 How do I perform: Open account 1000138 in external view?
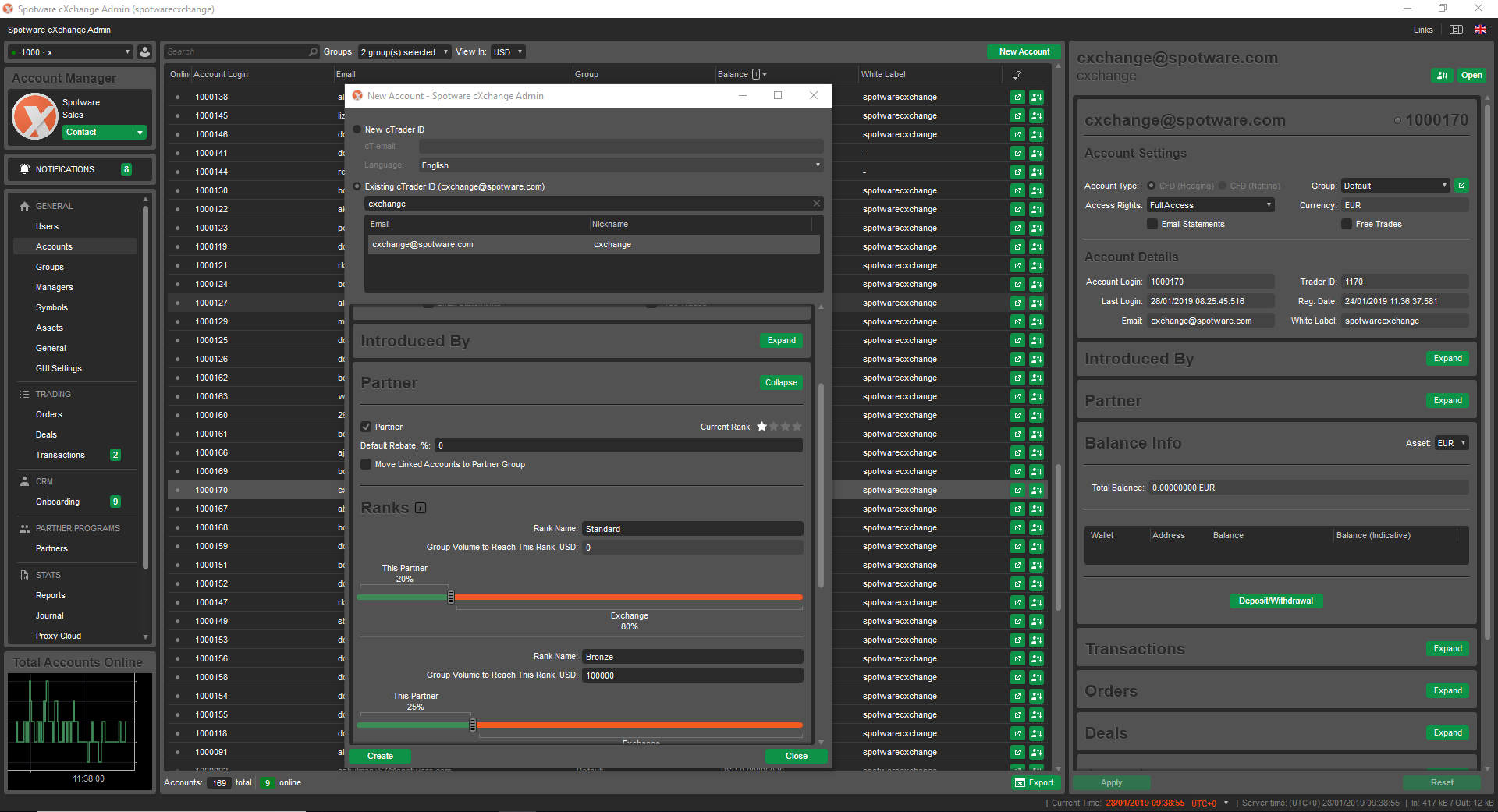click(x=1017, y=97)
